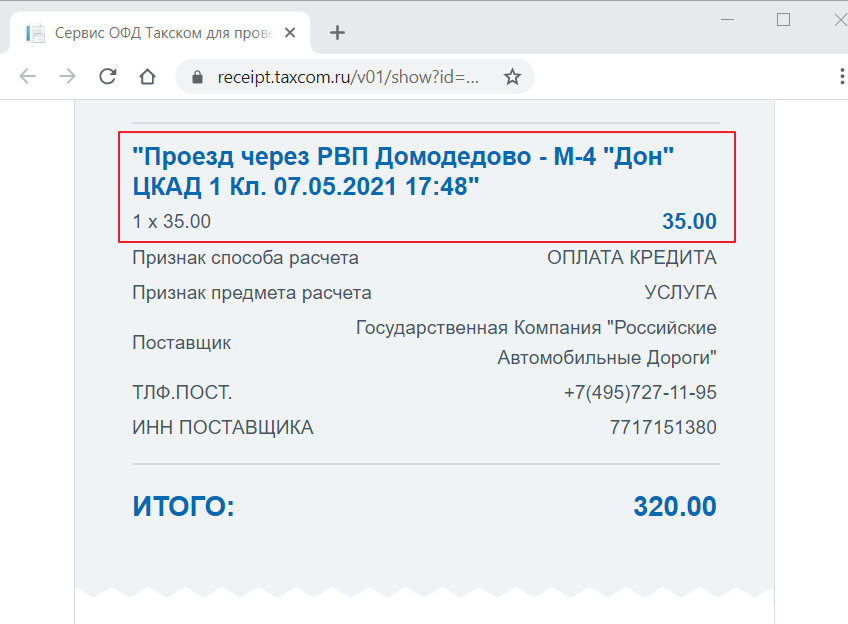
Task: Click the item price 35.00 in bold
Action: [x=688, y=222]
